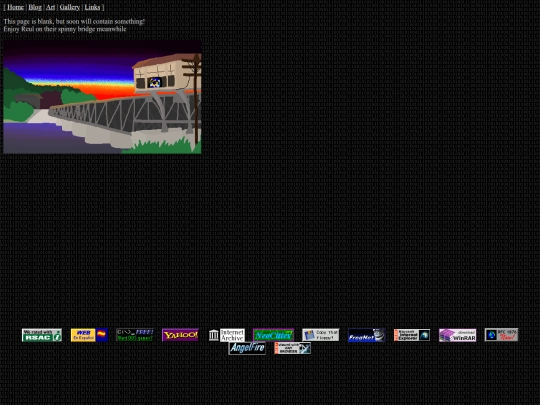
Task: Click the 'Copy That Floppy' badge
Action: click(x=321, y=335)
